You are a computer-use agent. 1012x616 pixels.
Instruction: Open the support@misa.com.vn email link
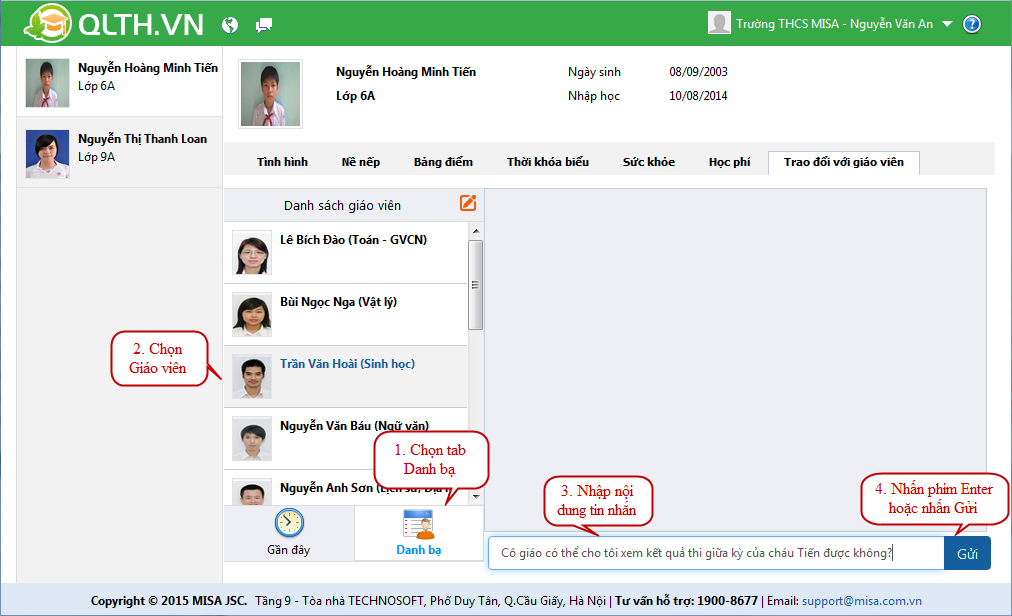[x=862, y=601]
